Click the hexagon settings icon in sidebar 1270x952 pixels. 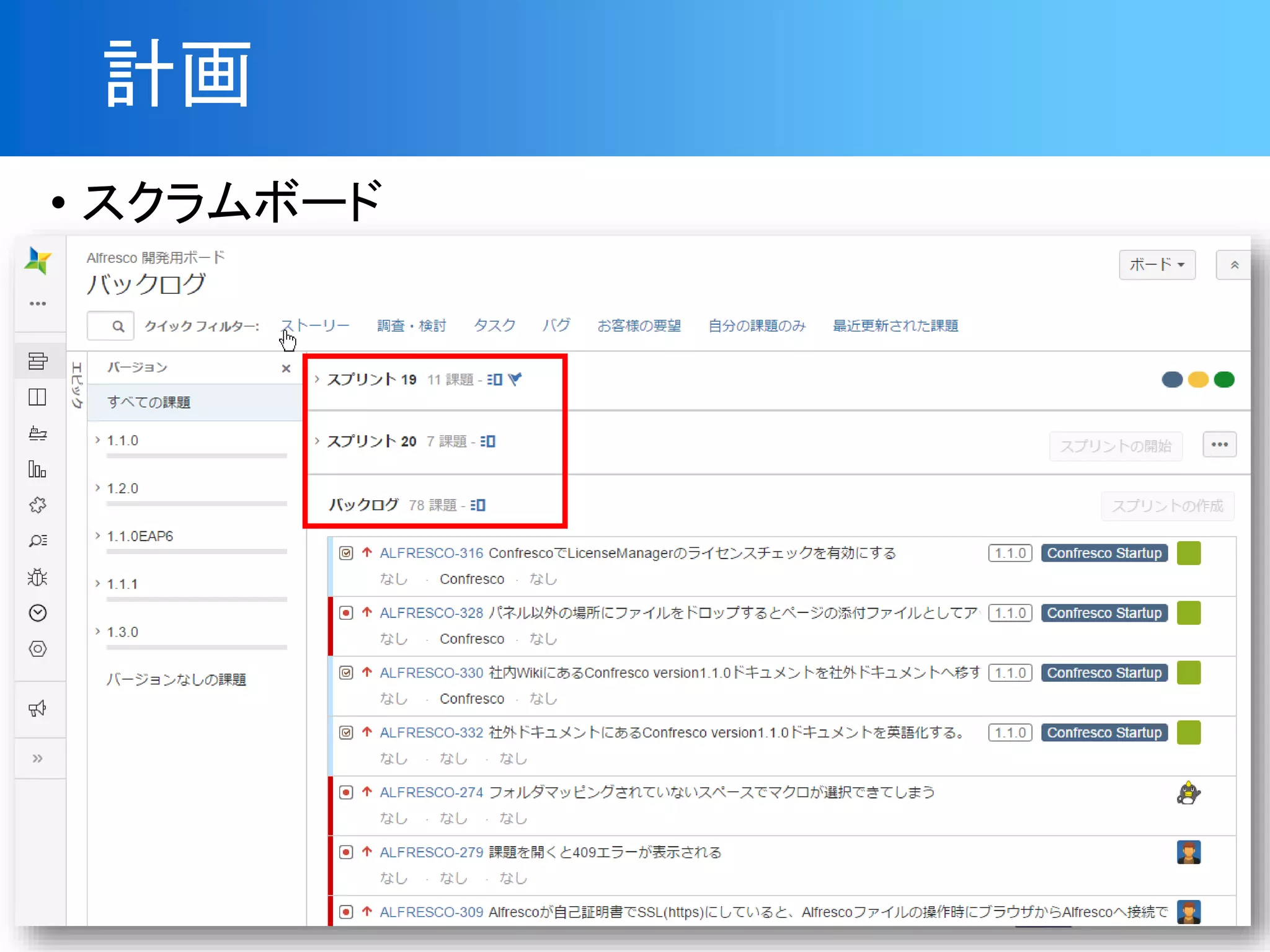pos(38,649)
